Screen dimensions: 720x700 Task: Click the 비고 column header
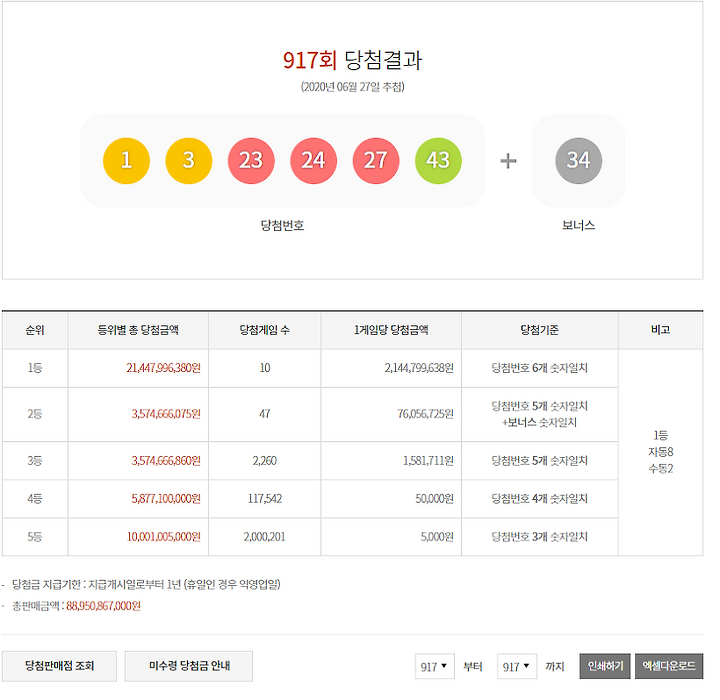tap(660, 330)
